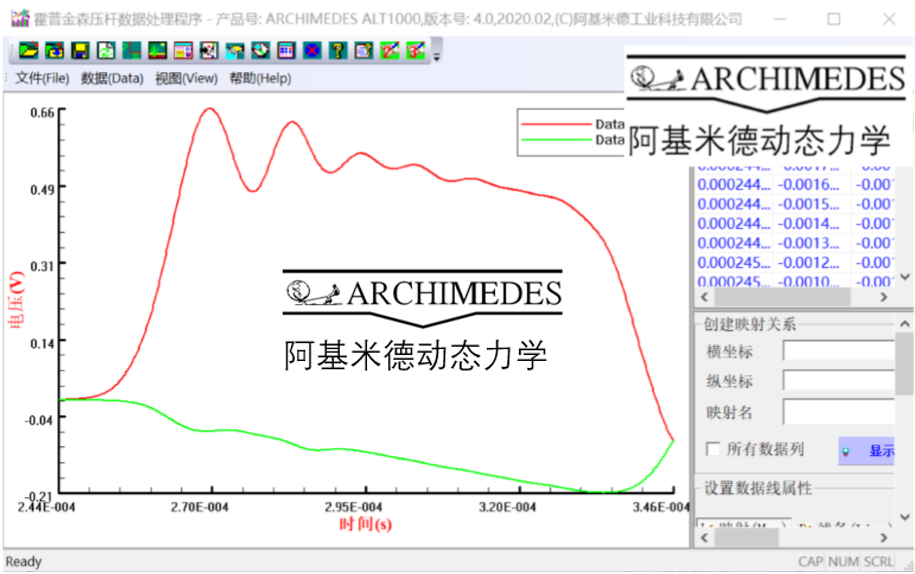
Task: Click the data table scroll left arrow
Action: coord(704,297)
